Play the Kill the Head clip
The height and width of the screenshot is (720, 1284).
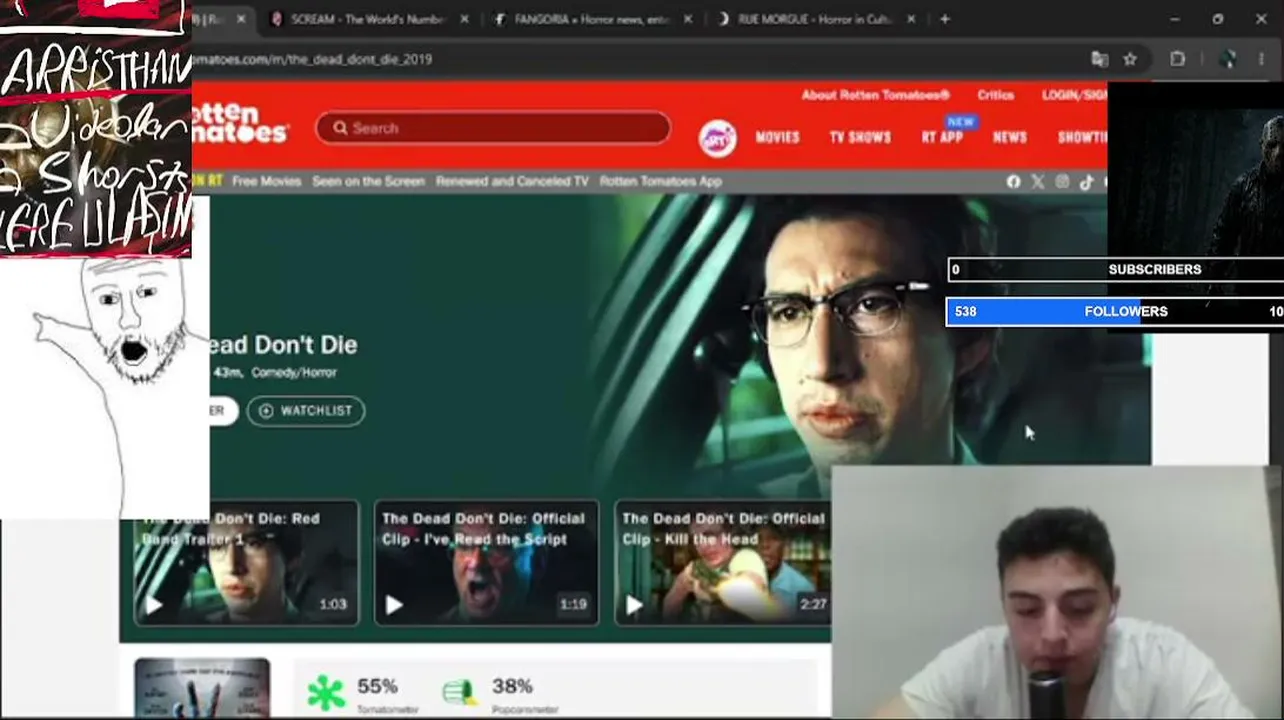[634, 604]
